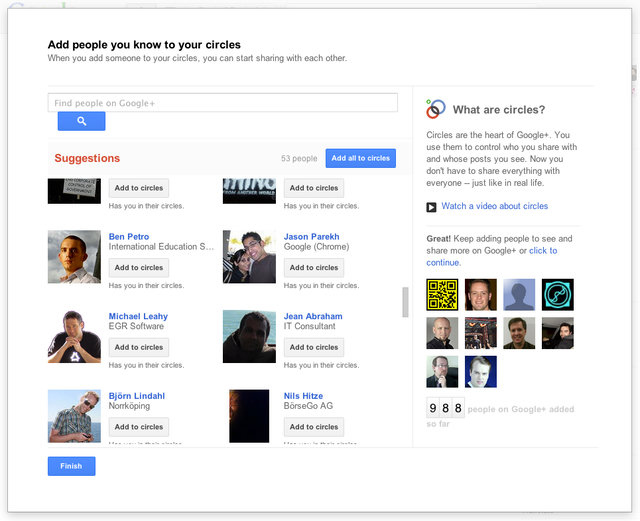Viewport: 640px width, 521px height.
Task: Focus the Find people on Google+ field
Action: click(x=222, y=102)
